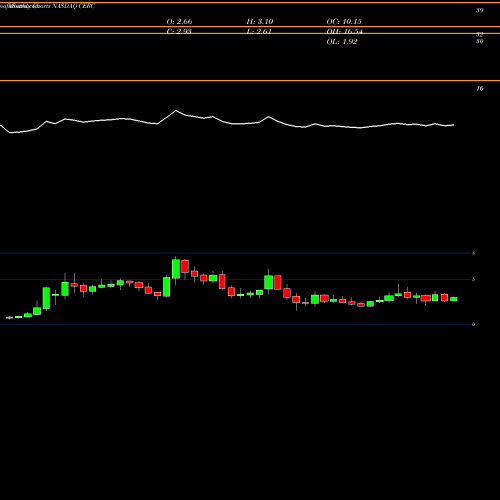
Task: Click the 'H: 3.10' high value
Action: tap(260, 21)
